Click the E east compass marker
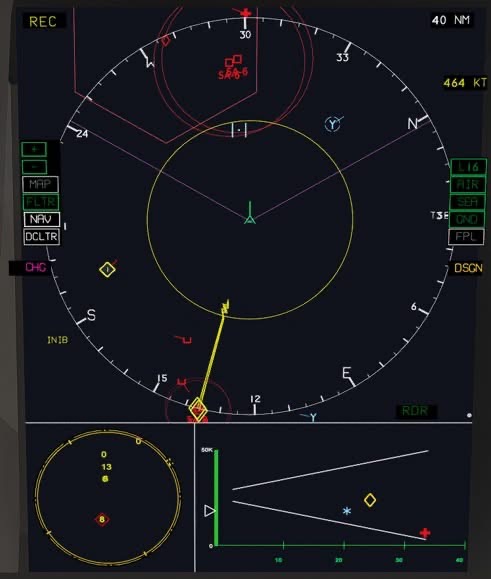Image resolution: width=491 pixels, height=579 pixels. pyautogui.click(x=346, y=373)
